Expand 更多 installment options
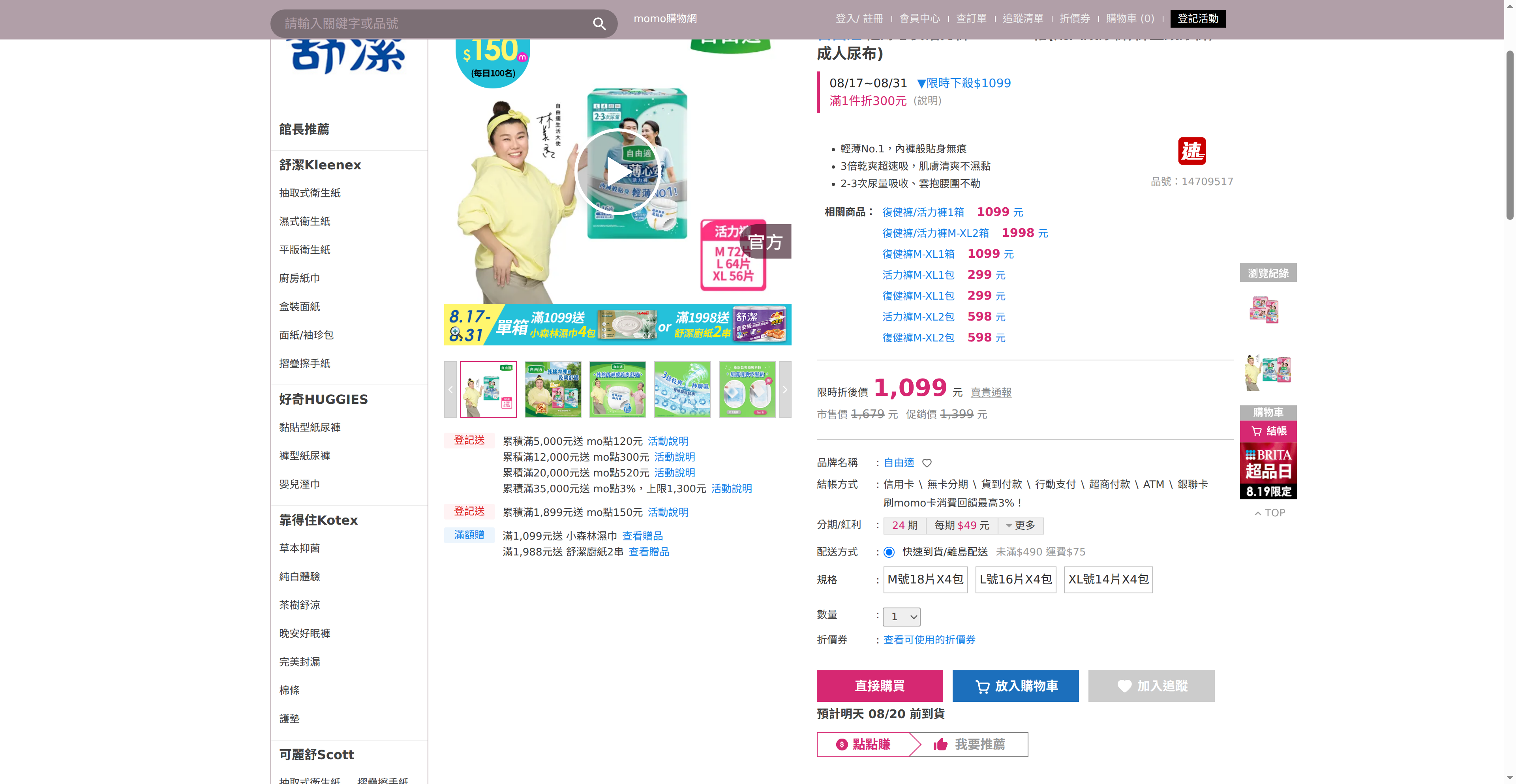Screen dimensions: 1516x784 tap(1021, 525)
